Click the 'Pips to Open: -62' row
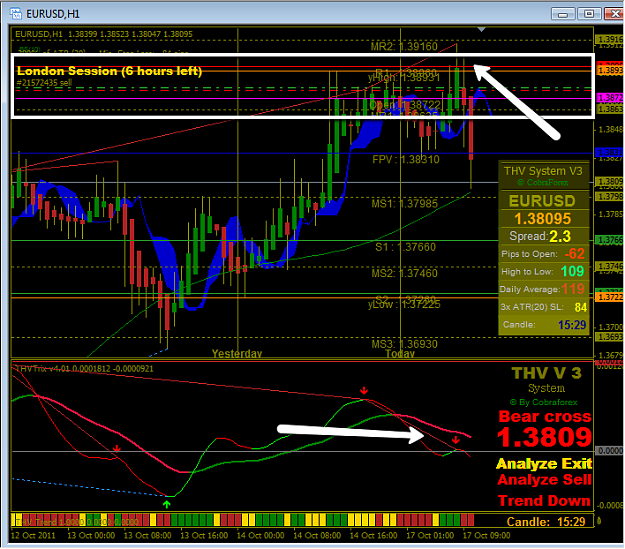625x549 pixels. tap(543, 254)
